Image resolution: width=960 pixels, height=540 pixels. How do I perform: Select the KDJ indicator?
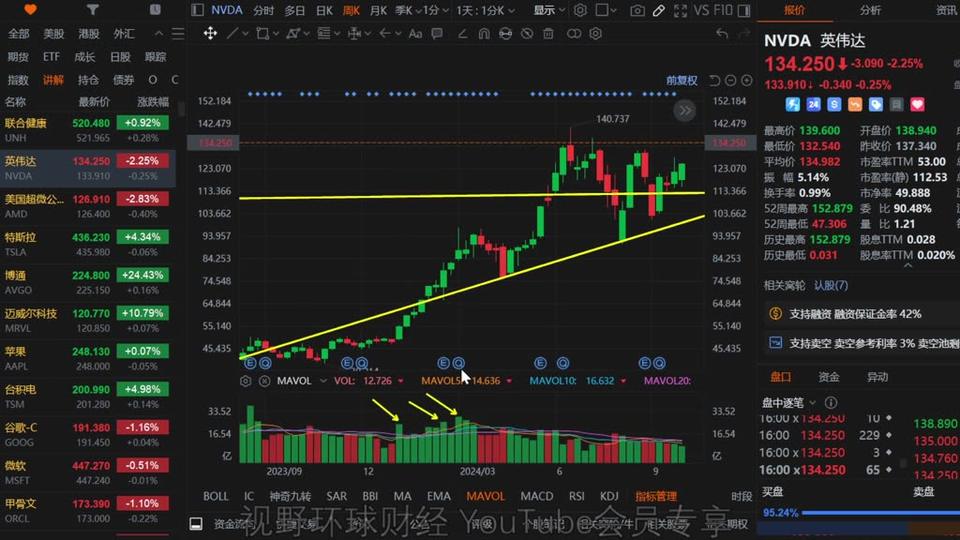[x=609, y=496]
